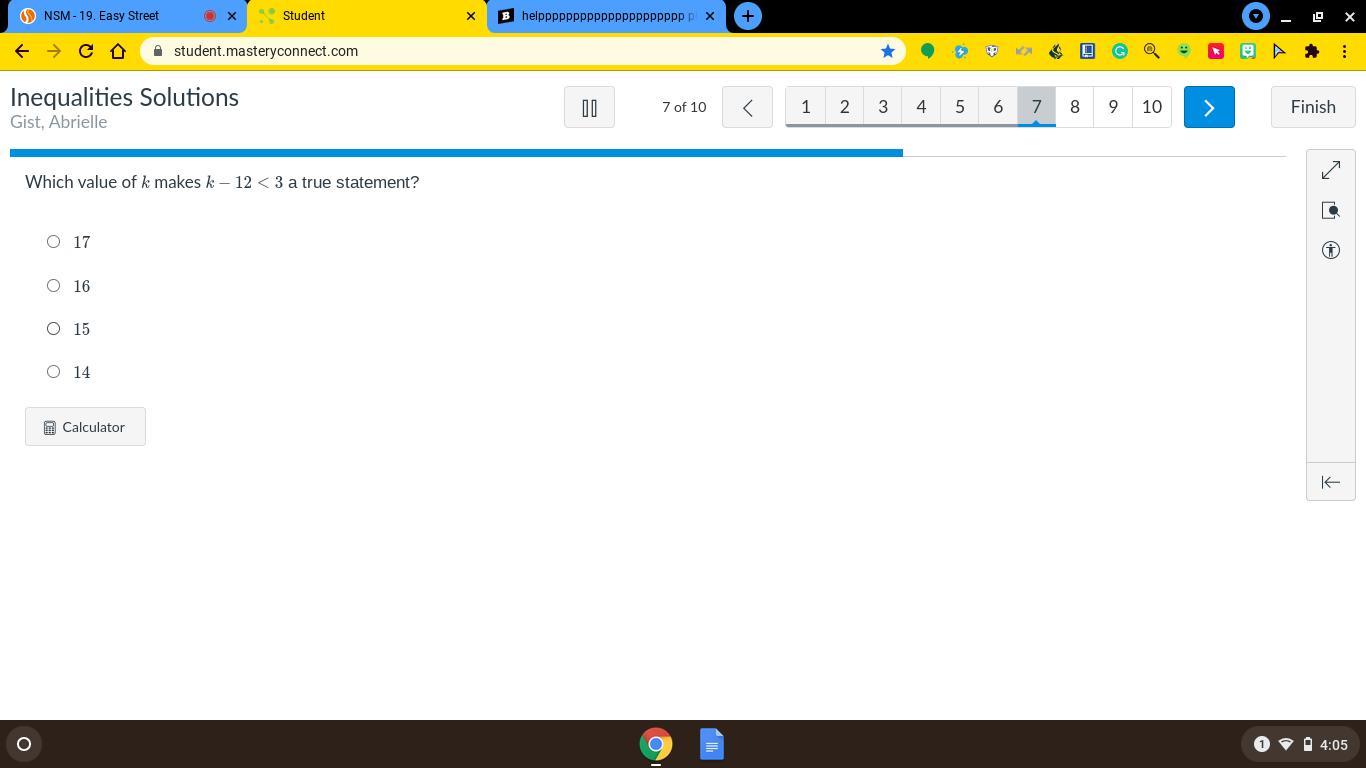This screenshot has height=768, width=1366.
Task: Open Chrome from the shelf
Action: tap(656, 744)
